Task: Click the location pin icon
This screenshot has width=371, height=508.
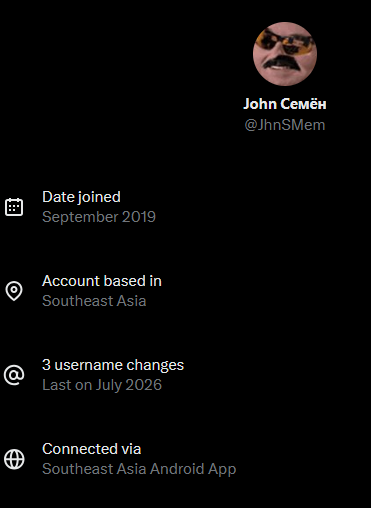Action: (x=14, y=291)
